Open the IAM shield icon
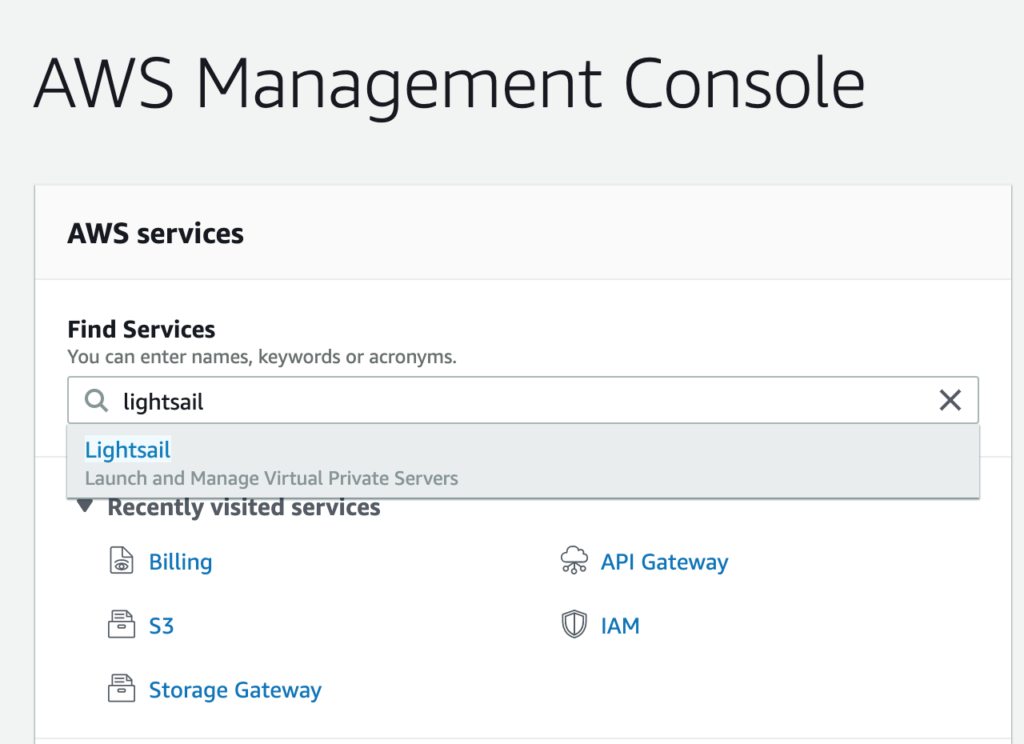The image size is (1024, 744). pos(574,624)
